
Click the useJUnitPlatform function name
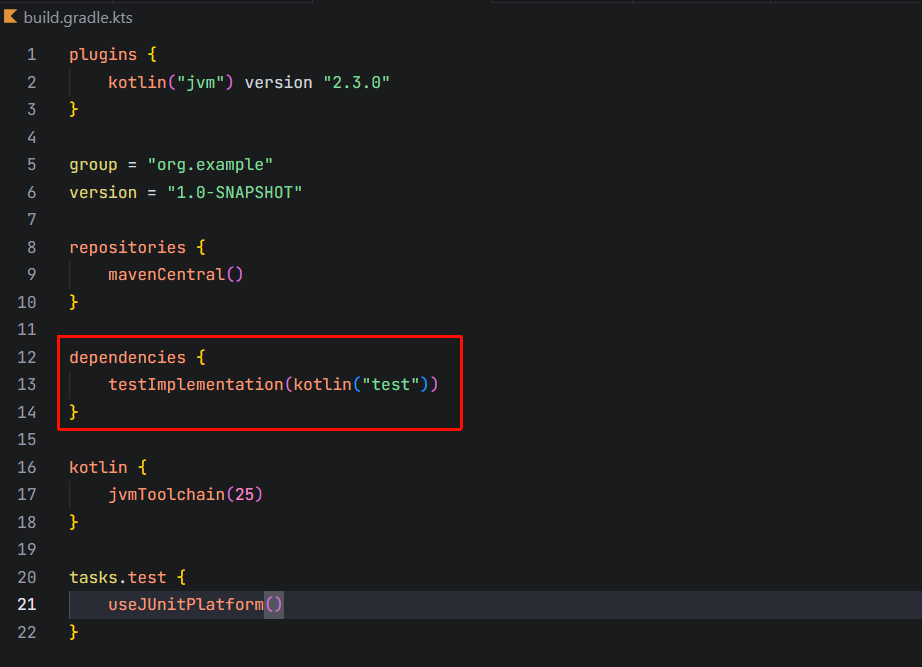[x=185, y=605]
